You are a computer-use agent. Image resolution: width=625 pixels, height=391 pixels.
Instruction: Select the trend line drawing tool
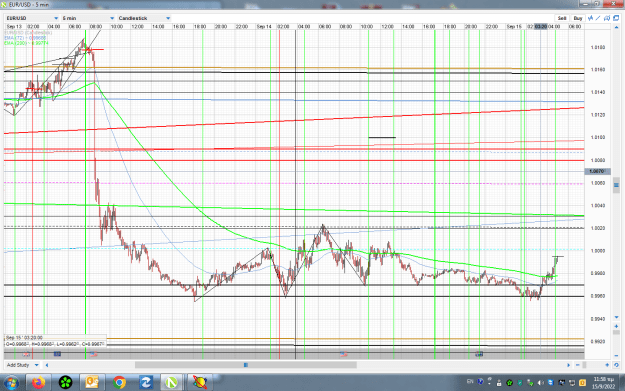pyautogui.click(x=598, y=18)
